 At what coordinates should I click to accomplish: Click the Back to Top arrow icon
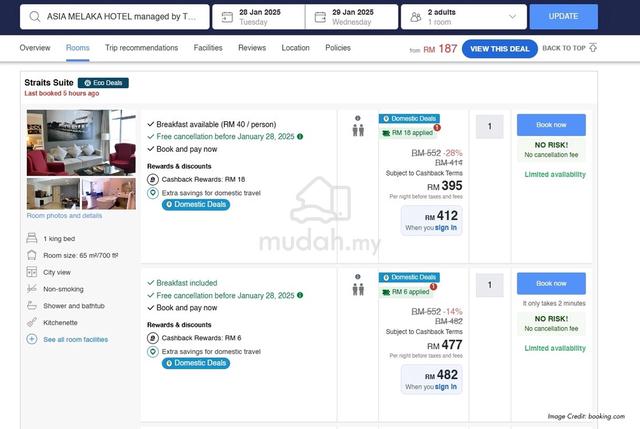[593, 48]
